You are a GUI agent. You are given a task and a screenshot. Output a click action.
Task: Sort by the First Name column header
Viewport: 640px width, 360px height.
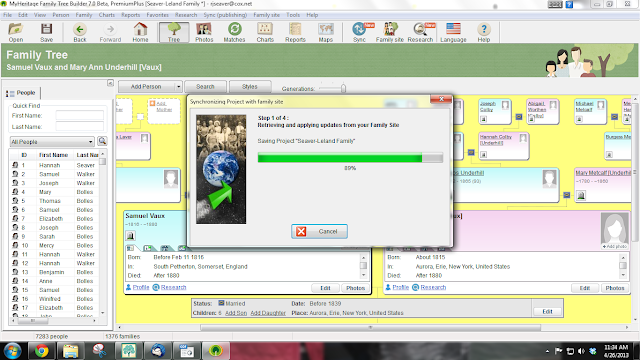53,155
